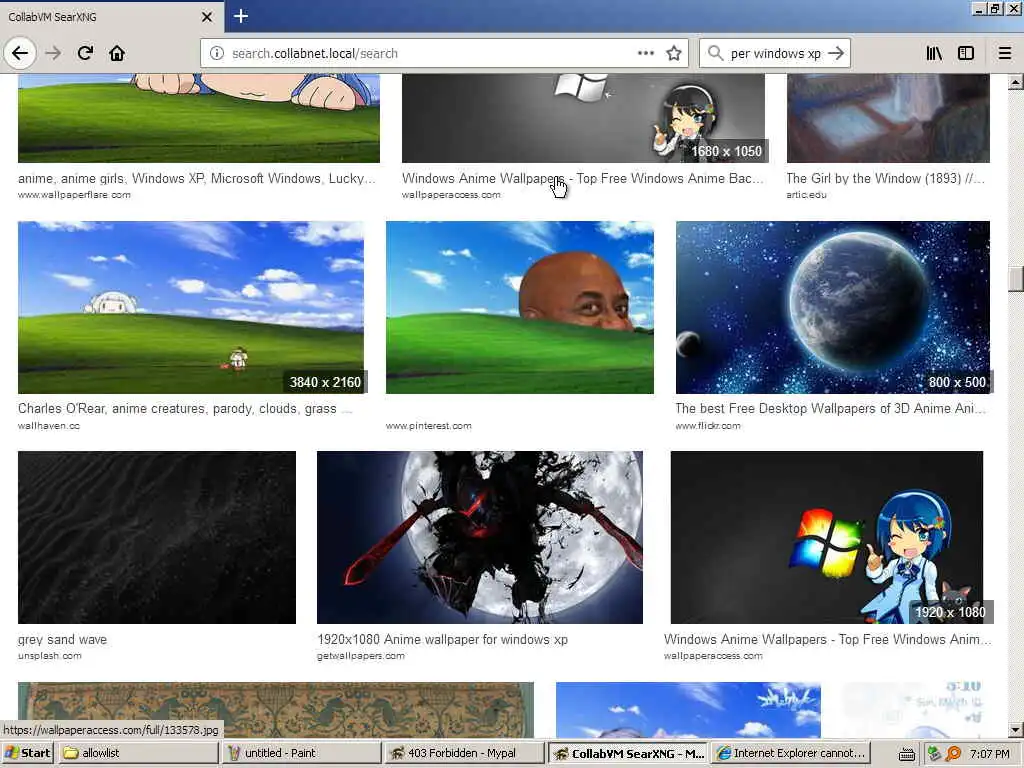This screenshot has height=768, width=1024.
Task: Submit the search with the arrow button
Action: pos(836,53)
